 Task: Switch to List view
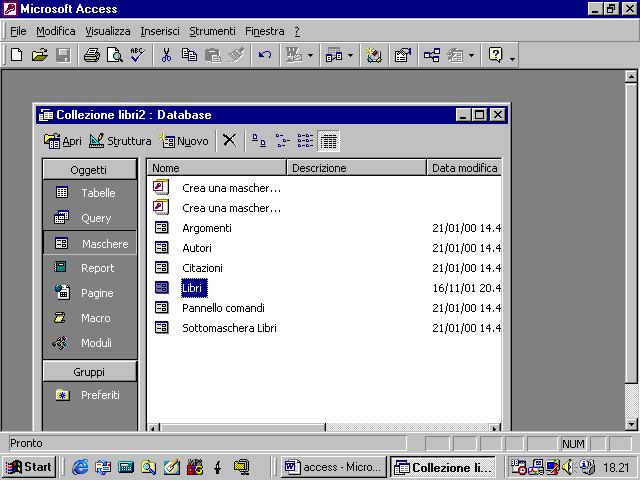coord(305,140)
